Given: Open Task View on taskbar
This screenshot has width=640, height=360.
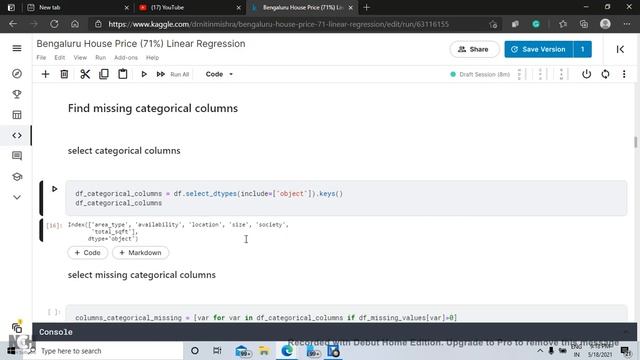Looking at the screenshot, I should 217,351.
